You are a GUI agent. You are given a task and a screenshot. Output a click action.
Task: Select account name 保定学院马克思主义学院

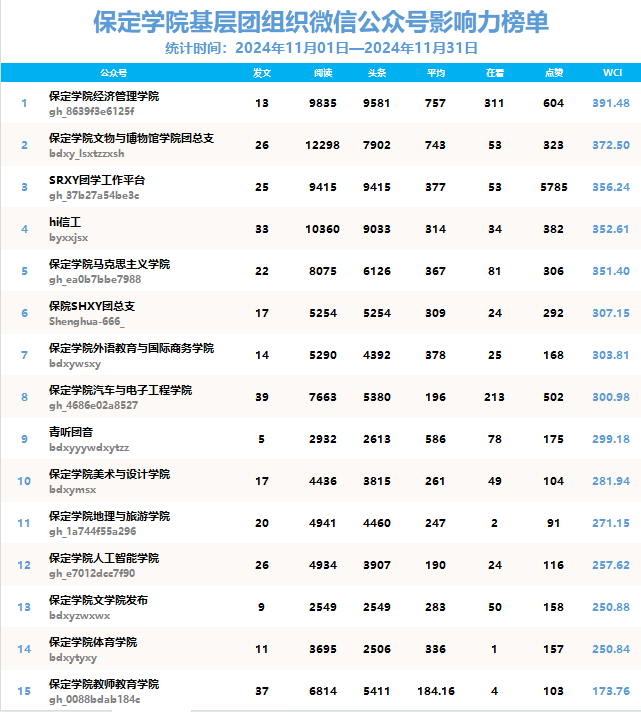[x=109, y=264]
